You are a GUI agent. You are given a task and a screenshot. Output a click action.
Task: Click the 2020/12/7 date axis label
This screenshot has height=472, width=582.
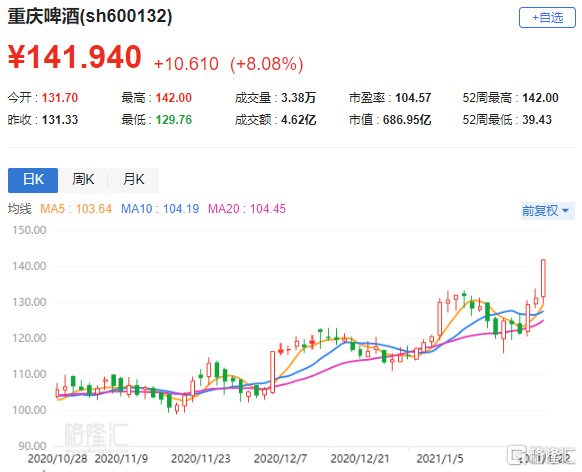[x=280, y=459]
